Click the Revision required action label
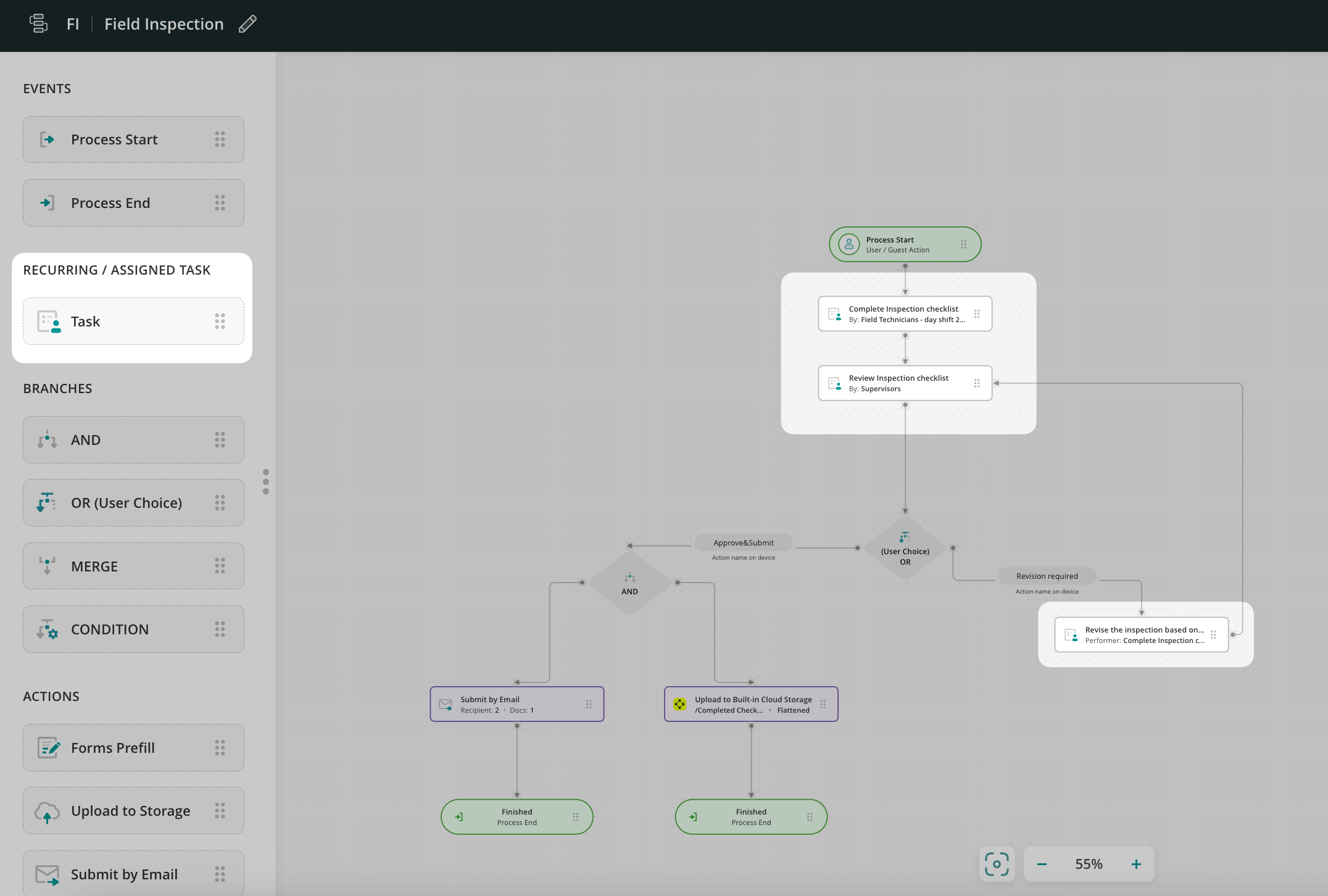1328x896 pixels. pos(1047,576)
